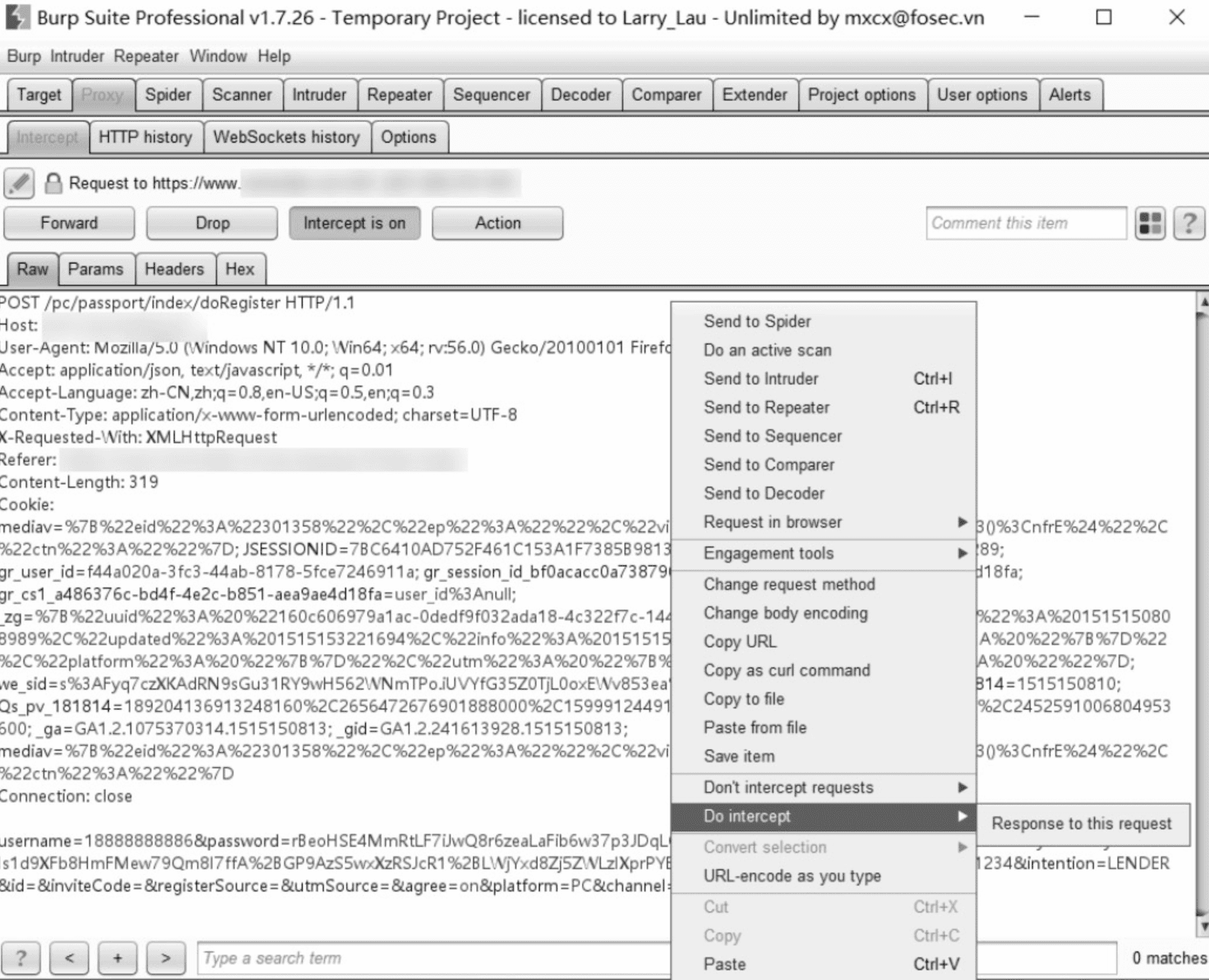This screenshot has width=1209, height=980.
Task: Go to previous search match arrow
Action: point(69,958)
